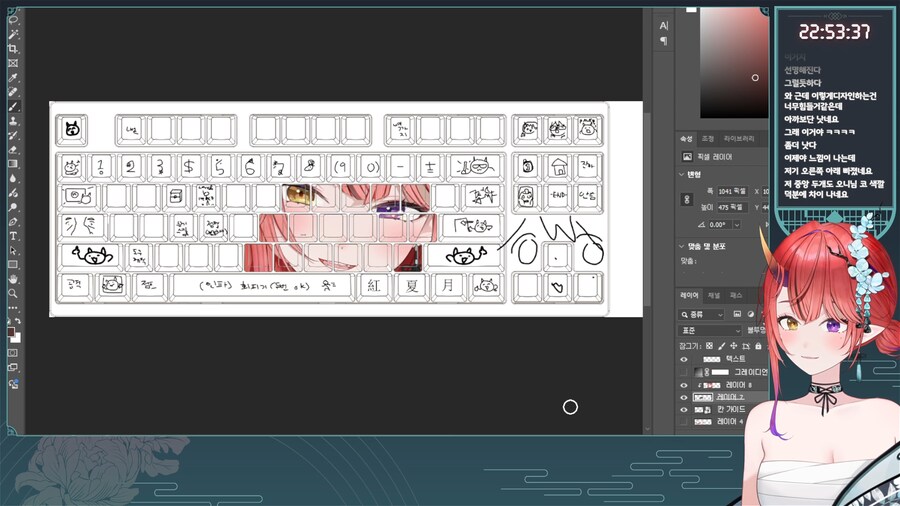Open the Character panel icon
900x506 pixels.
coord(663,25)
